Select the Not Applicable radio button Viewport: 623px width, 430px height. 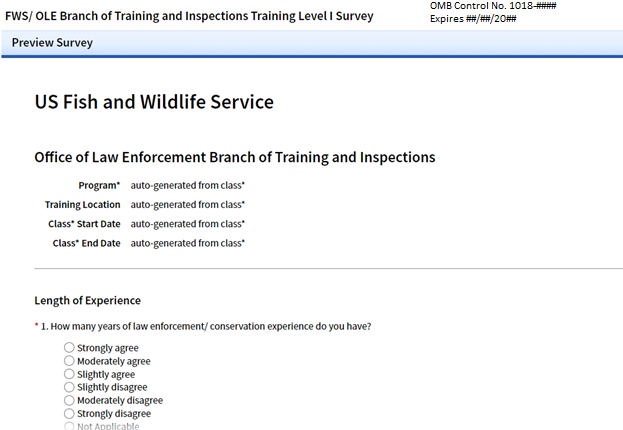[69, 426]
